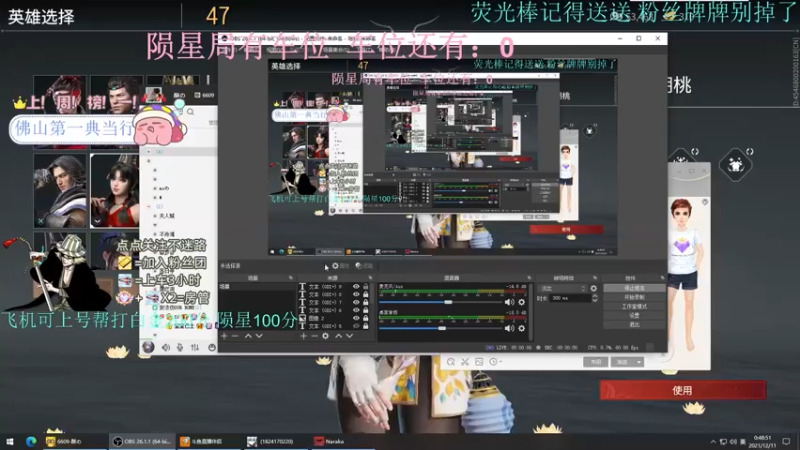Select the red-dressed female hero portrait

[x=115, y=190]
